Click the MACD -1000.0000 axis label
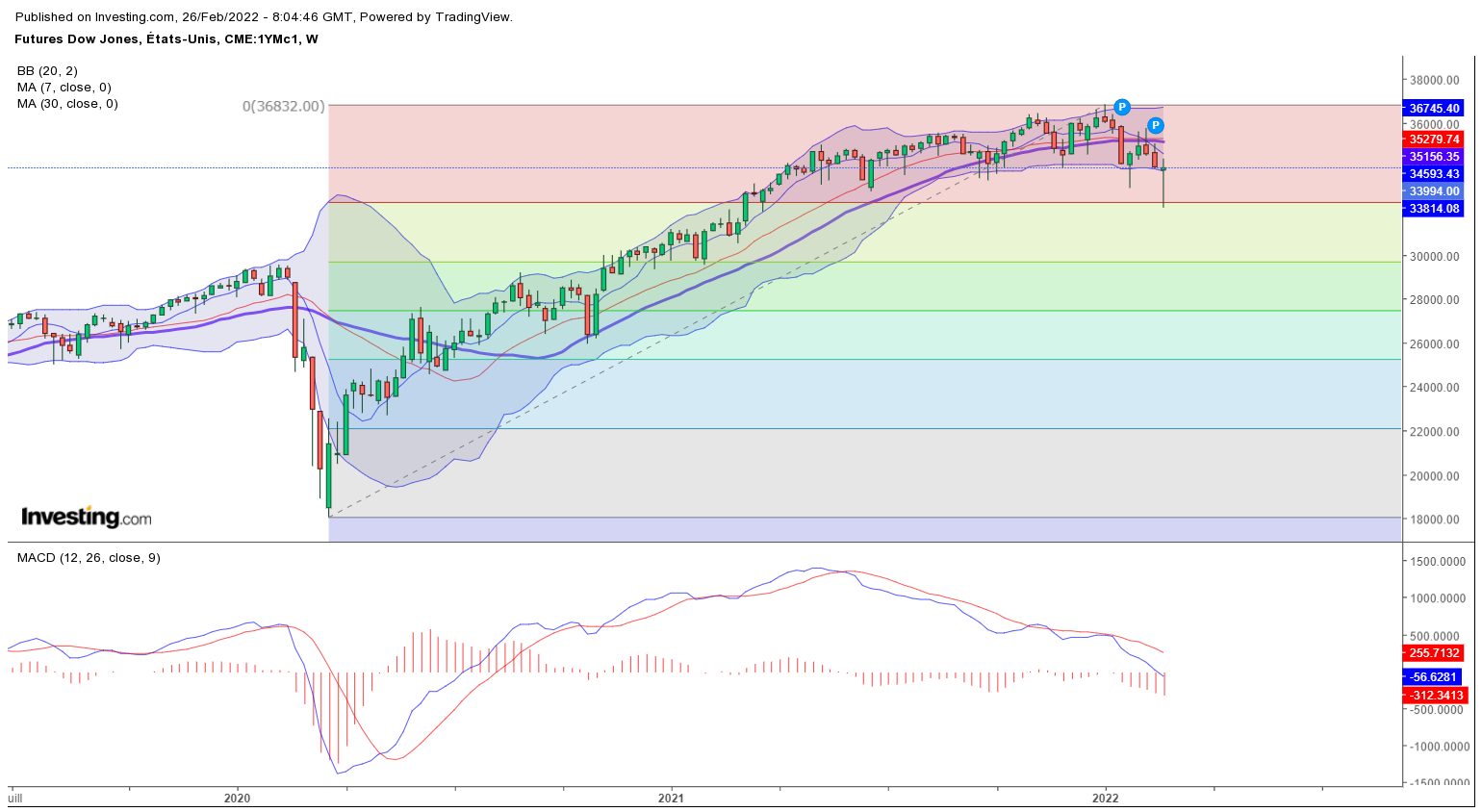1482x812 pixels. (x=1438, y=747)
